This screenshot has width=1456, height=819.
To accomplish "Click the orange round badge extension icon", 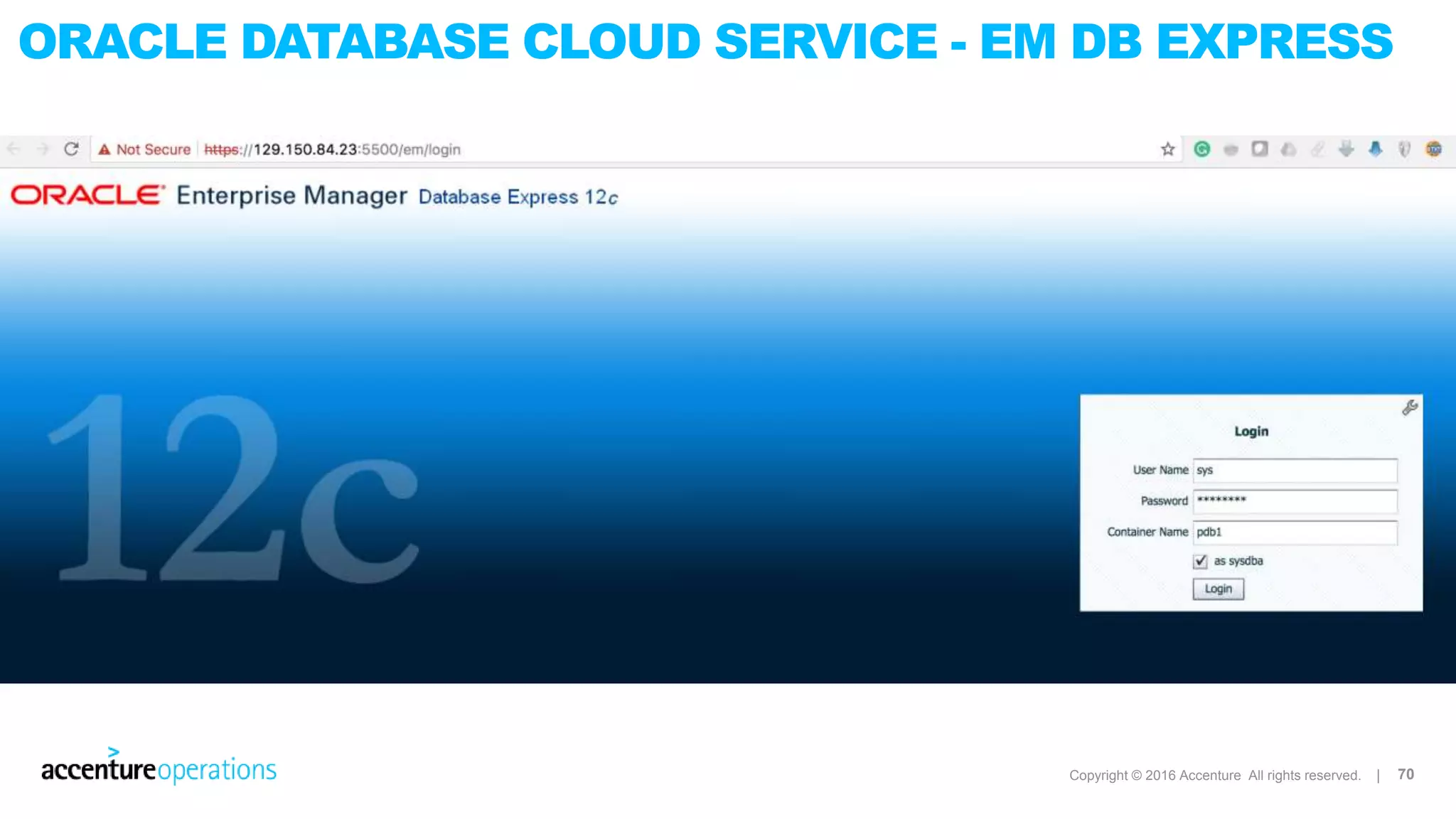I will point(1434,149).
